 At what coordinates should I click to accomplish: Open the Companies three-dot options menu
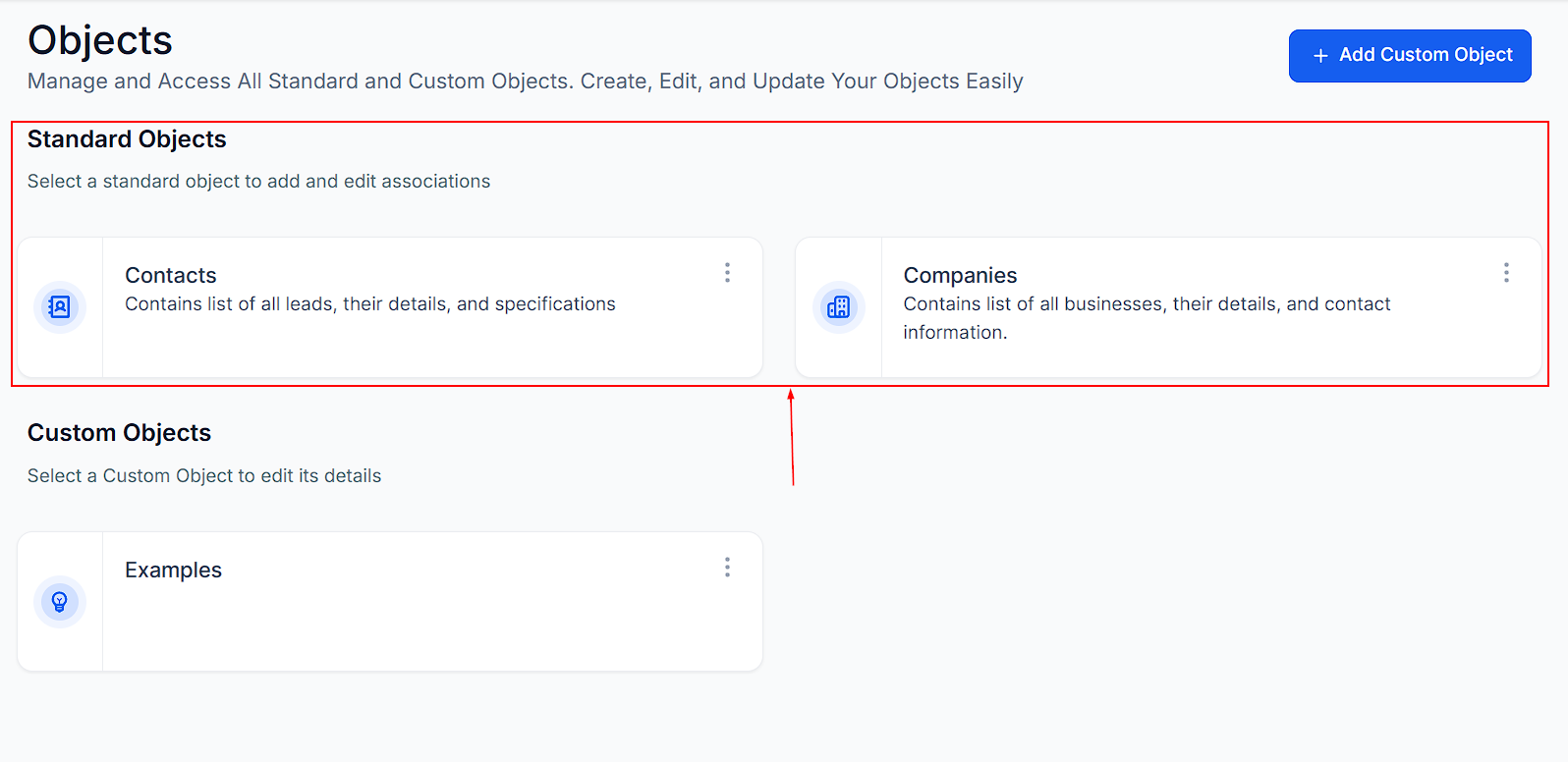[1505, 273]
